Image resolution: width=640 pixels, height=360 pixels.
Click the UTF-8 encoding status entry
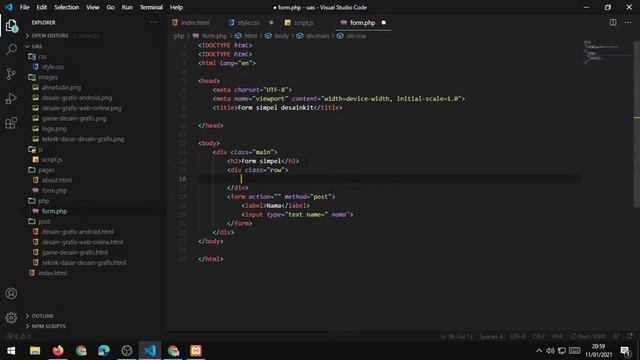pyautogui.click(x=518, y=336)
